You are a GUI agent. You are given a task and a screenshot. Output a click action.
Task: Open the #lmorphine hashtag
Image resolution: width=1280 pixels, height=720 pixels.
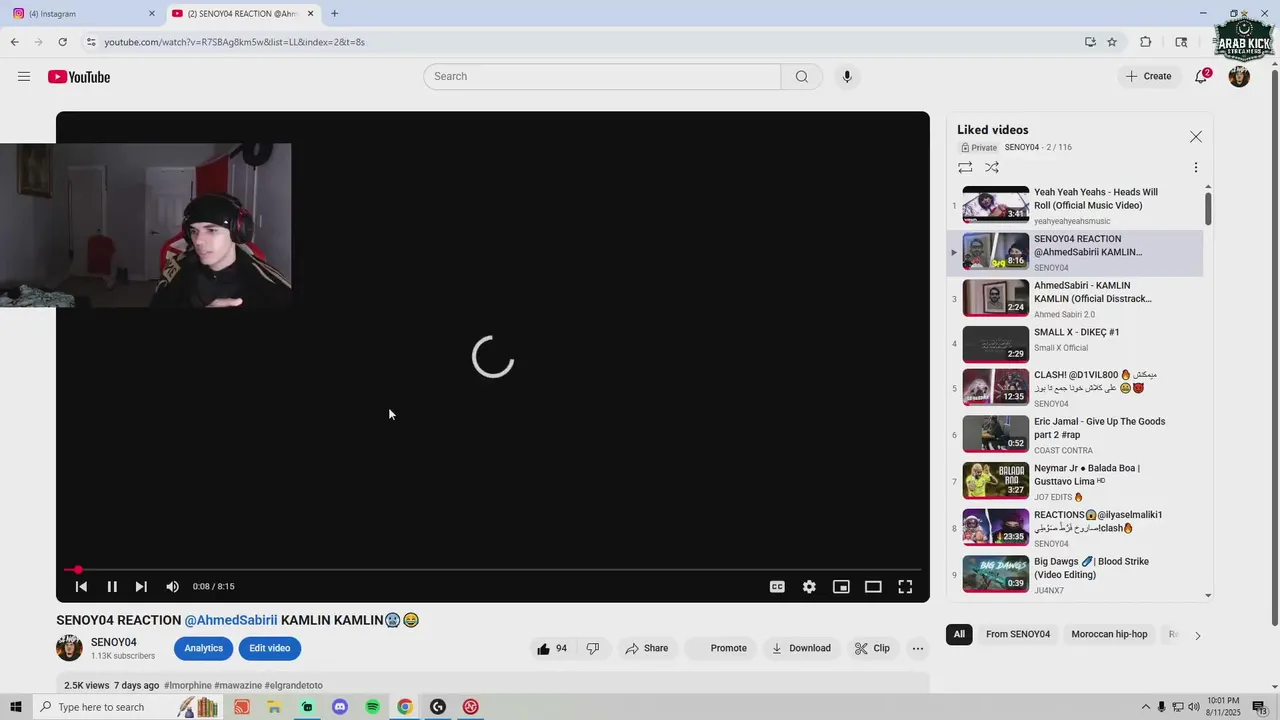(x=188, y=686)
